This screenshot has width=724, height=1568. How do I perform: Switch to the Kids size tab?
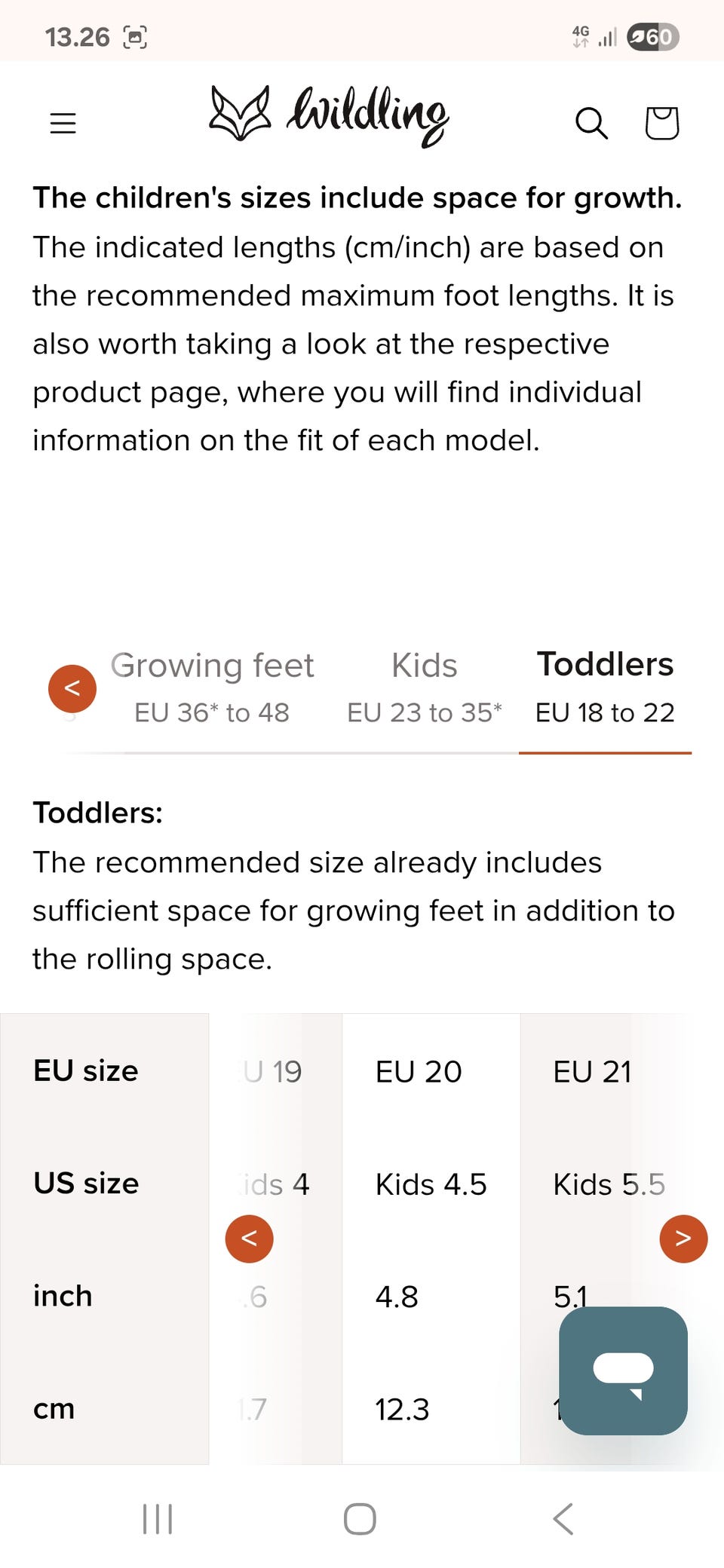424,688
